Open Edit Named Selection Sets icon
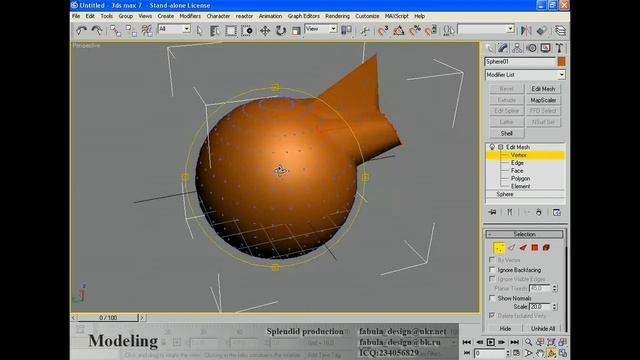The height and width of the screenshot is (360, 640). coord(449,31)
